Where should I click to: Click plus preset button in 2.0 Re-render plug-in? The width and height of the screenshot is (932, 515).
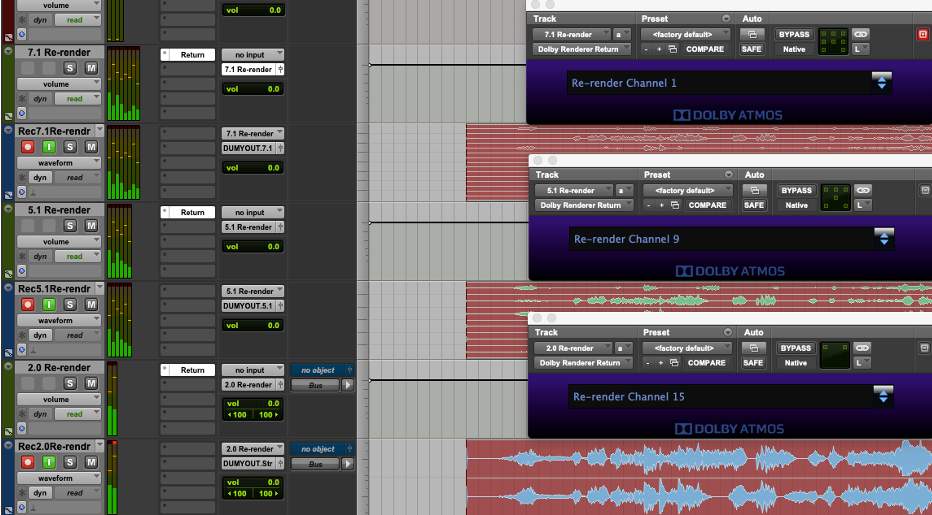(x=659, y=363)
